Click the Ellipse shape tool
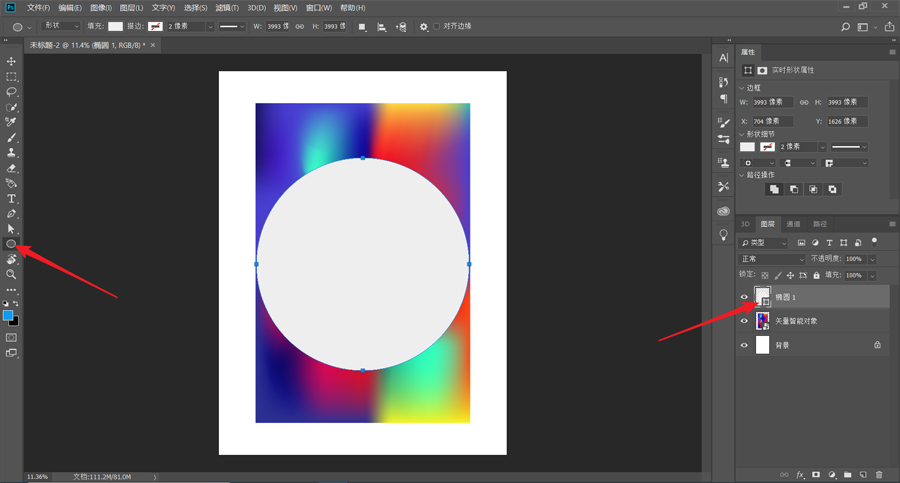This screenshot has width=900, height=483. point(12,244)
